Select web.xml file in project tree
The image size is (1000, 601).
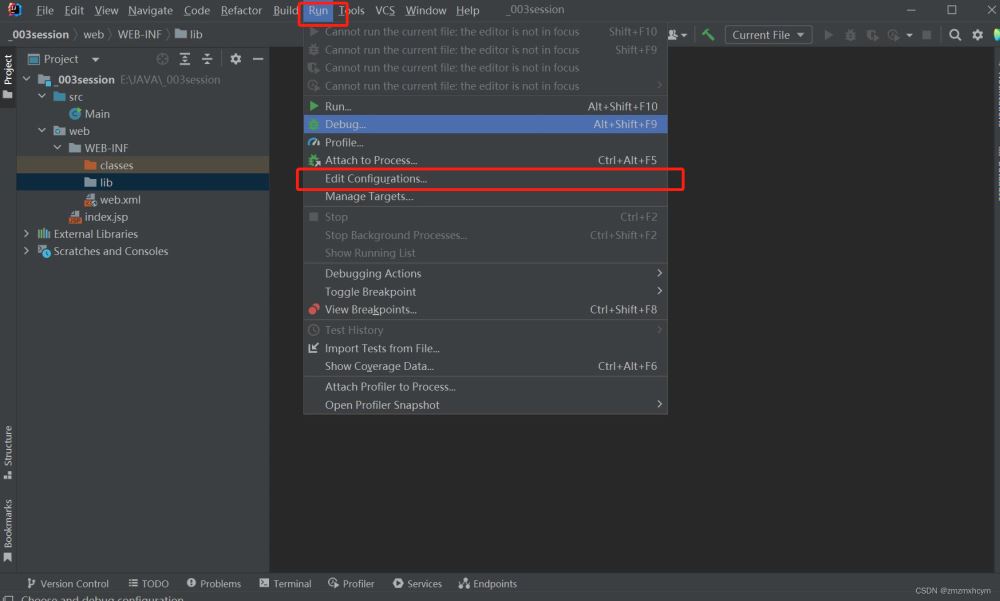(x=119, y=200)
